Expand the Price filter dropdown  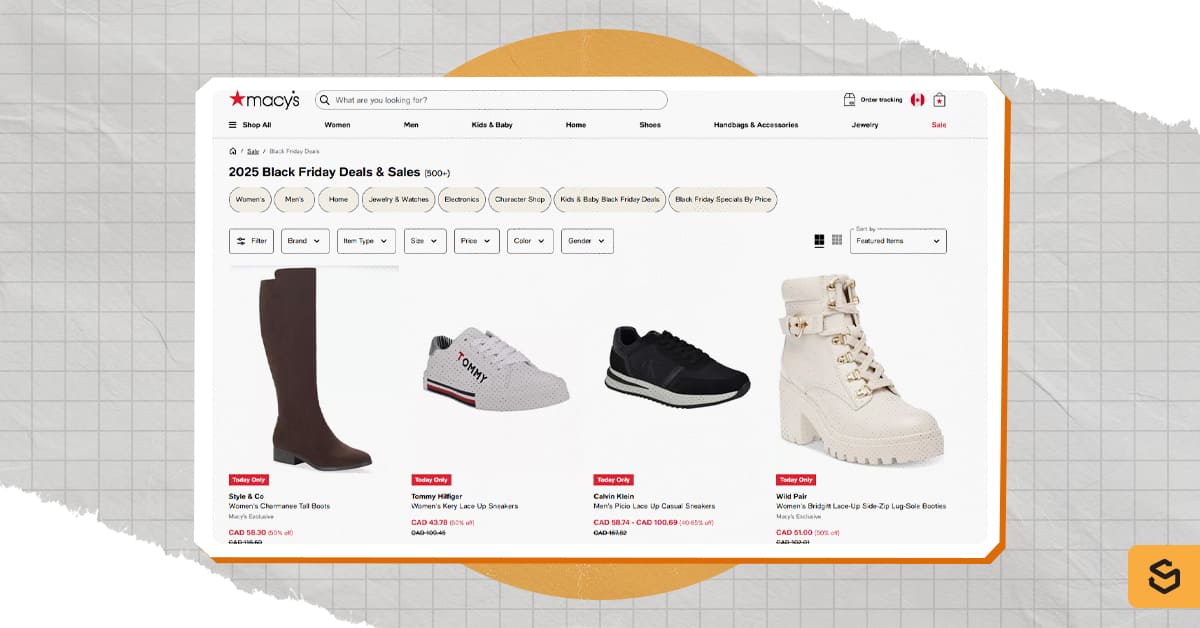477,241
